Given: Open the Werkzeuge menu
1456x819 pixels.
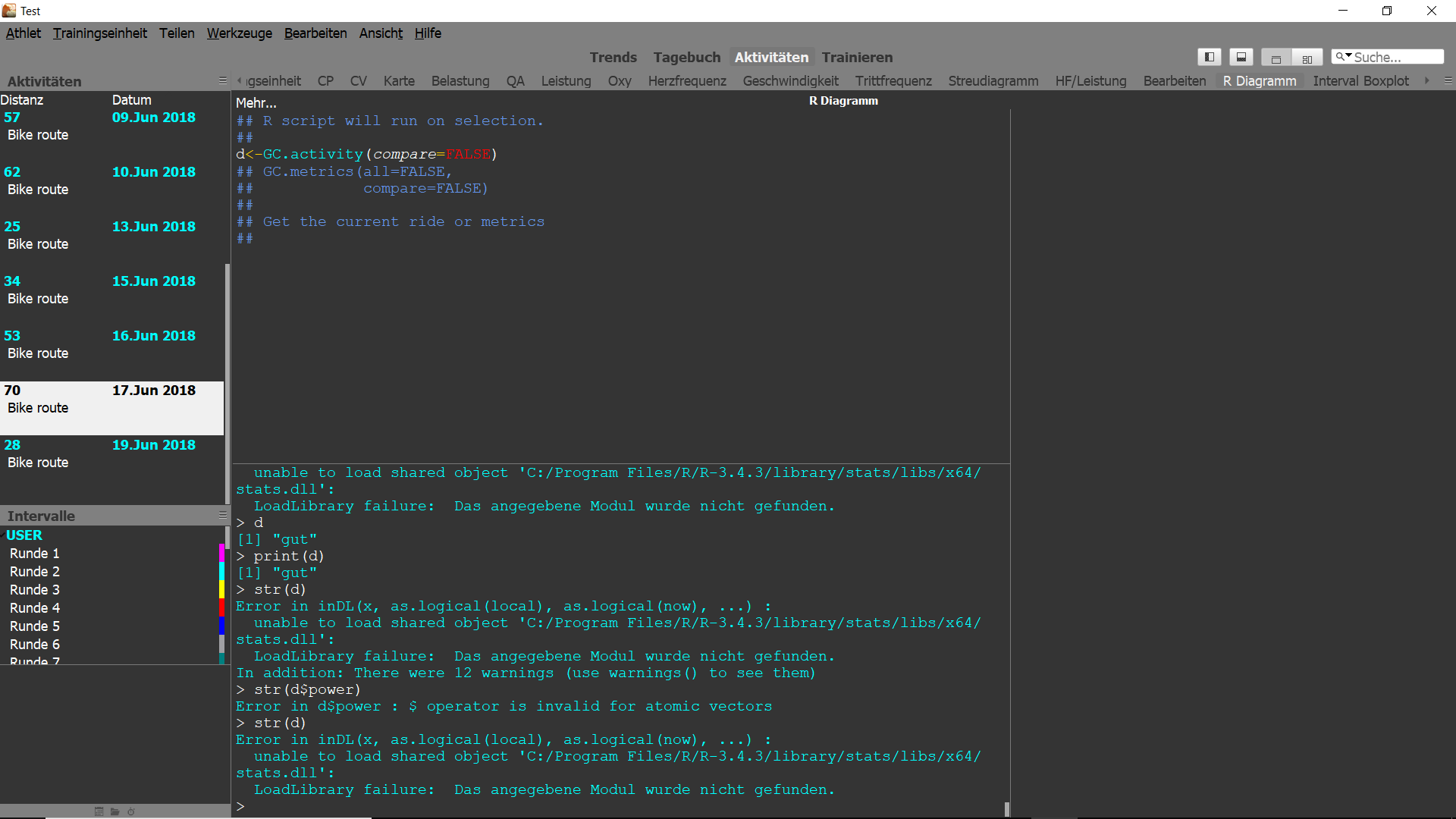Looking at the screenshot, I should coord(240,33).
